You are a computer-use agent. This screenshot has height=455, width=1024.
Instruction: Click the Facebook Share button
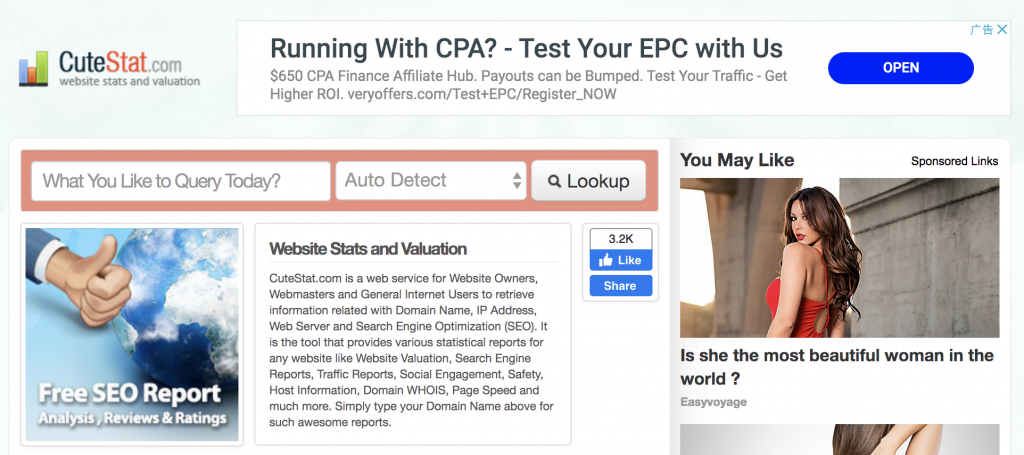[620, 285]
